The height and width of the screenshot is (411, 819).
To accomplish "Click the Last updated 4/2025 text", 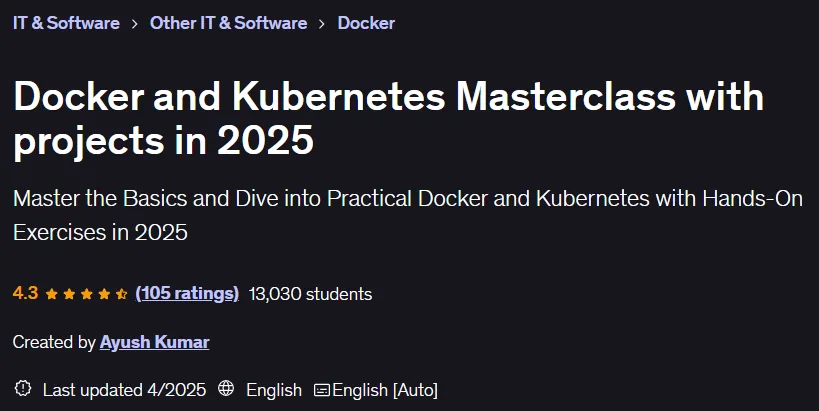I will pos(124,390).
